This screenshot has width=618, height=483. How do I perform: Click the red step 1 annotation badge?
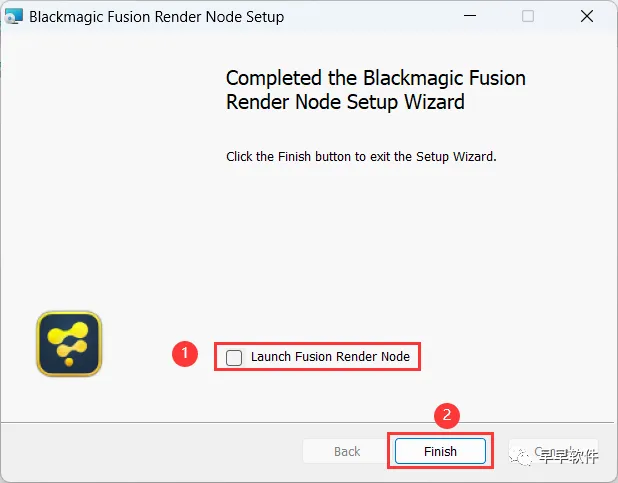185,354
